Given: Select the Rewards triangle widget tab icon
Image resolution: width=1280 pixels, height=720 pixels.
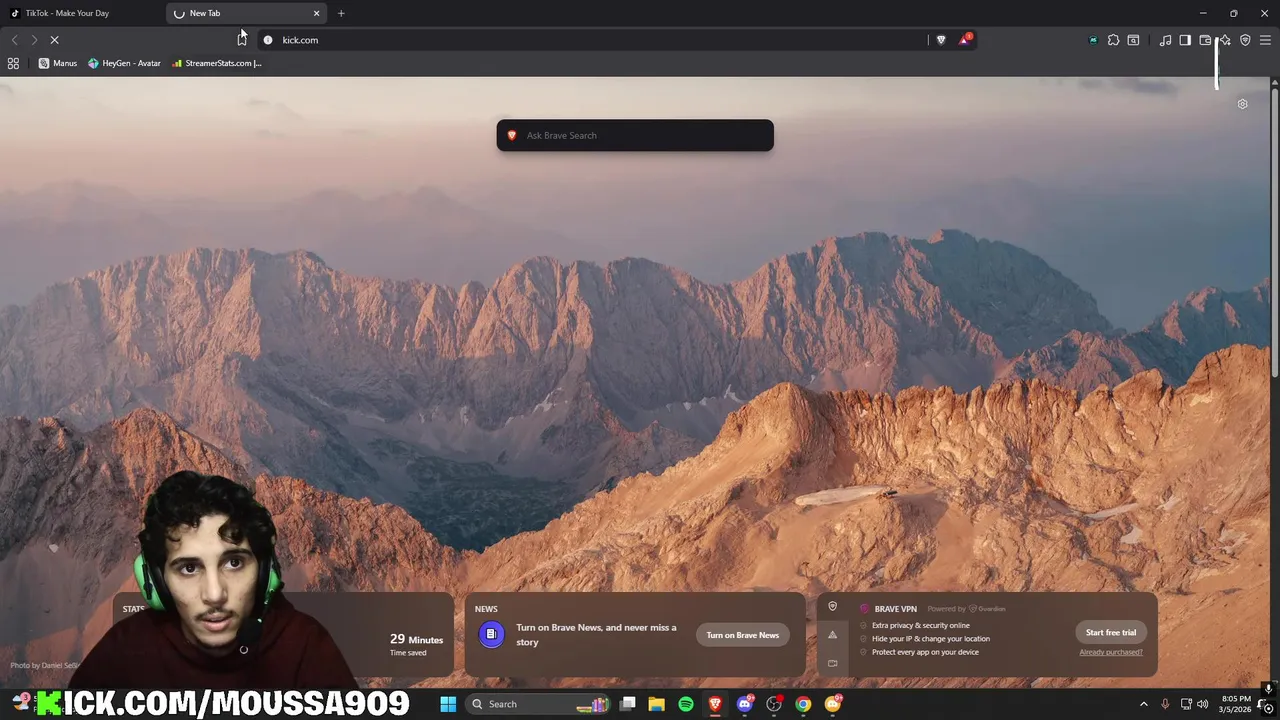Looking at the screenshot, I should click(x=832, y=635).
